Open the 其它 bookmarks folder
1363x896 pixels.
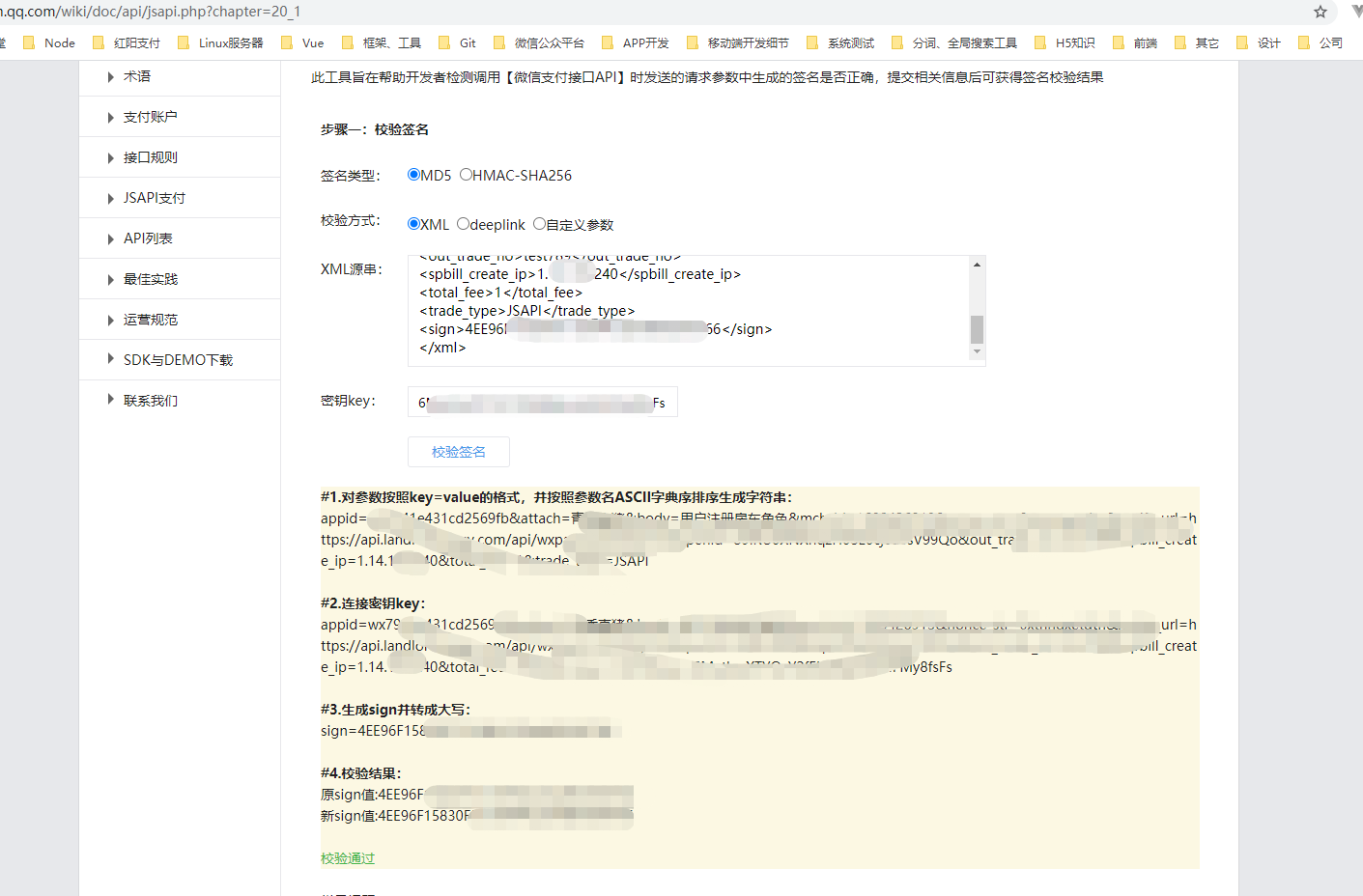pos(1197,42)
